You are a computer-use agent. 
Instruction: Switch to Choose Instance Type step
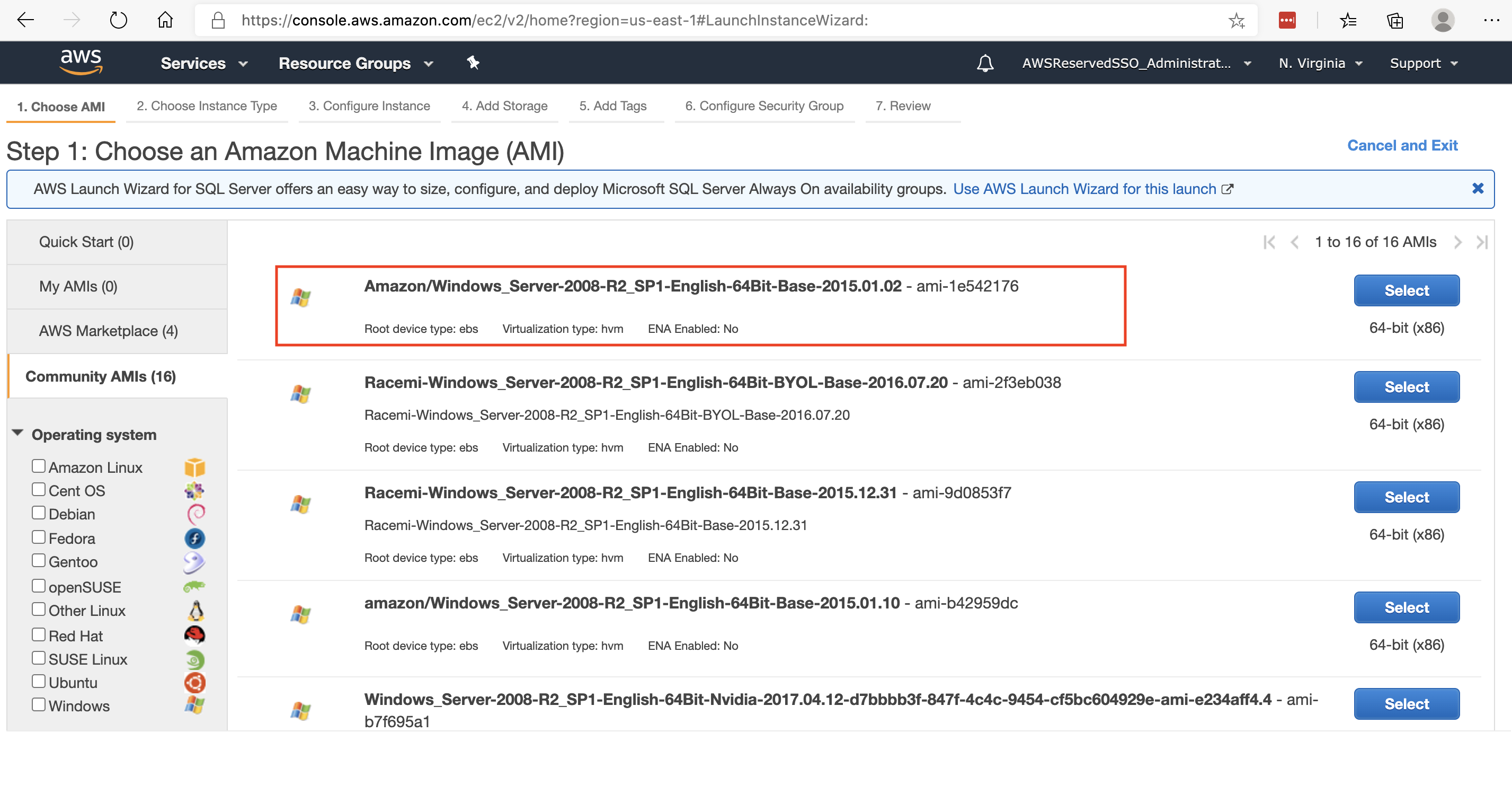coord(207,105)
